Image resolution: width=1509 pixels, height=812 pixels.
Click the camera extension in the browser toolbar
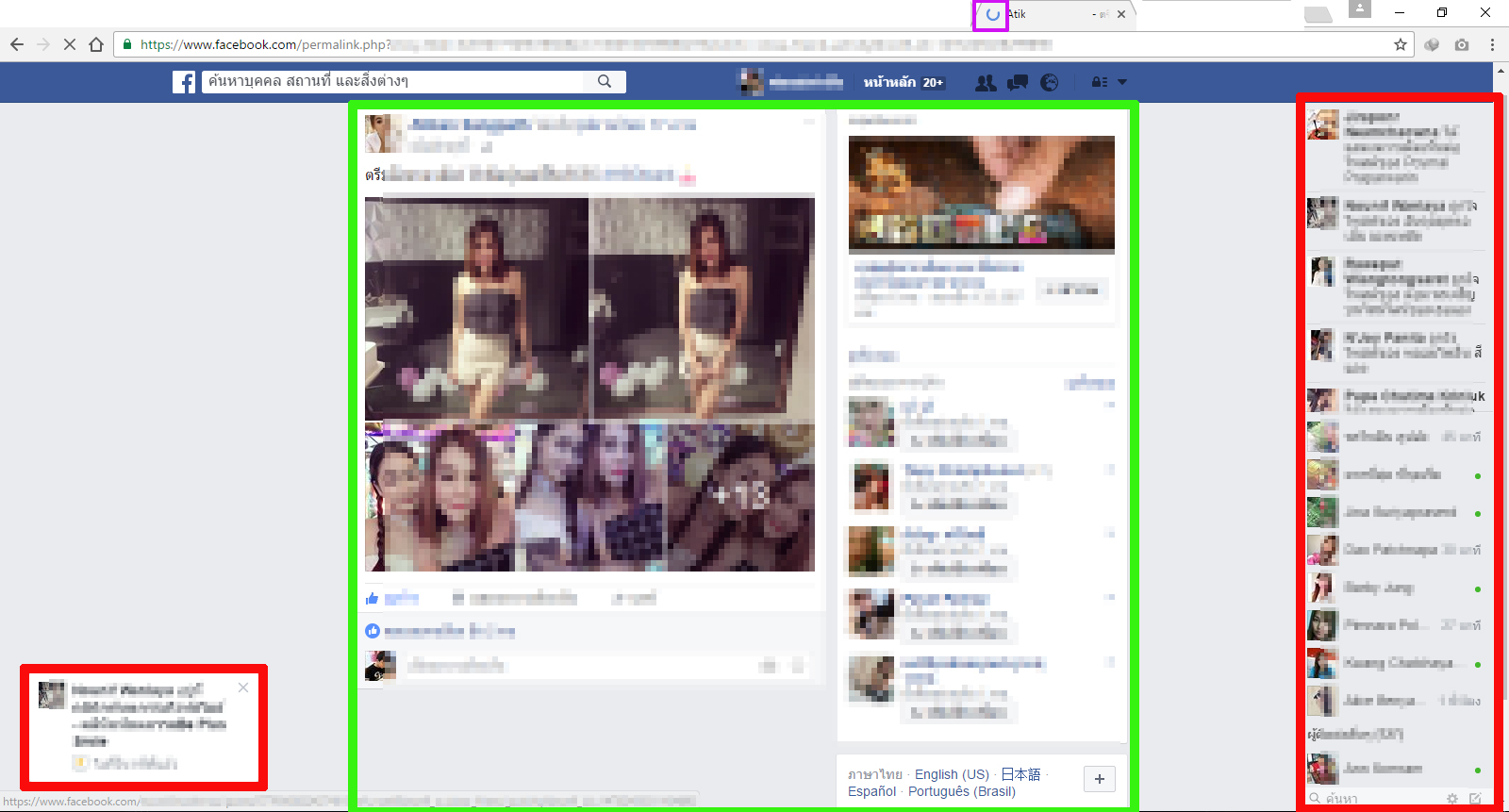click(x=1462, y=44)
